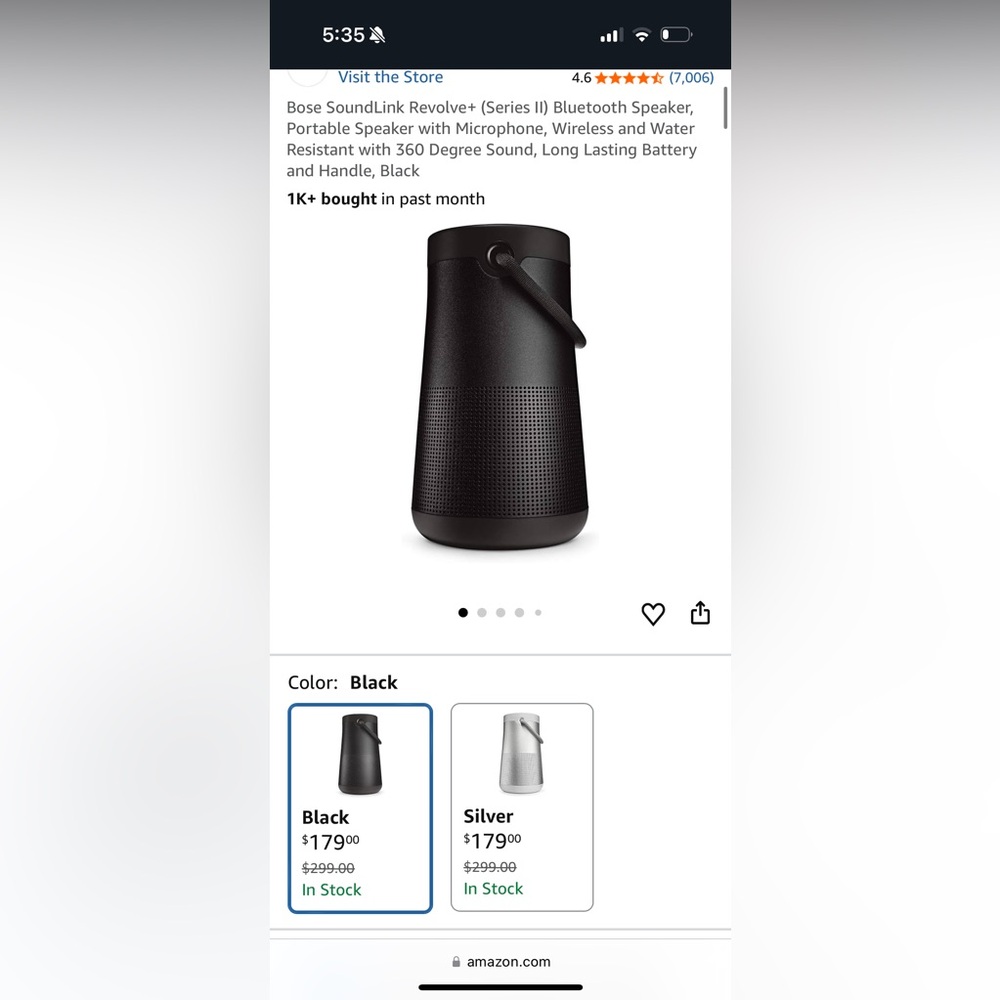This screenshot has height=1000, width=1000.
Task: Open the 7,006 reviews link
Action: tap(691, 78)
